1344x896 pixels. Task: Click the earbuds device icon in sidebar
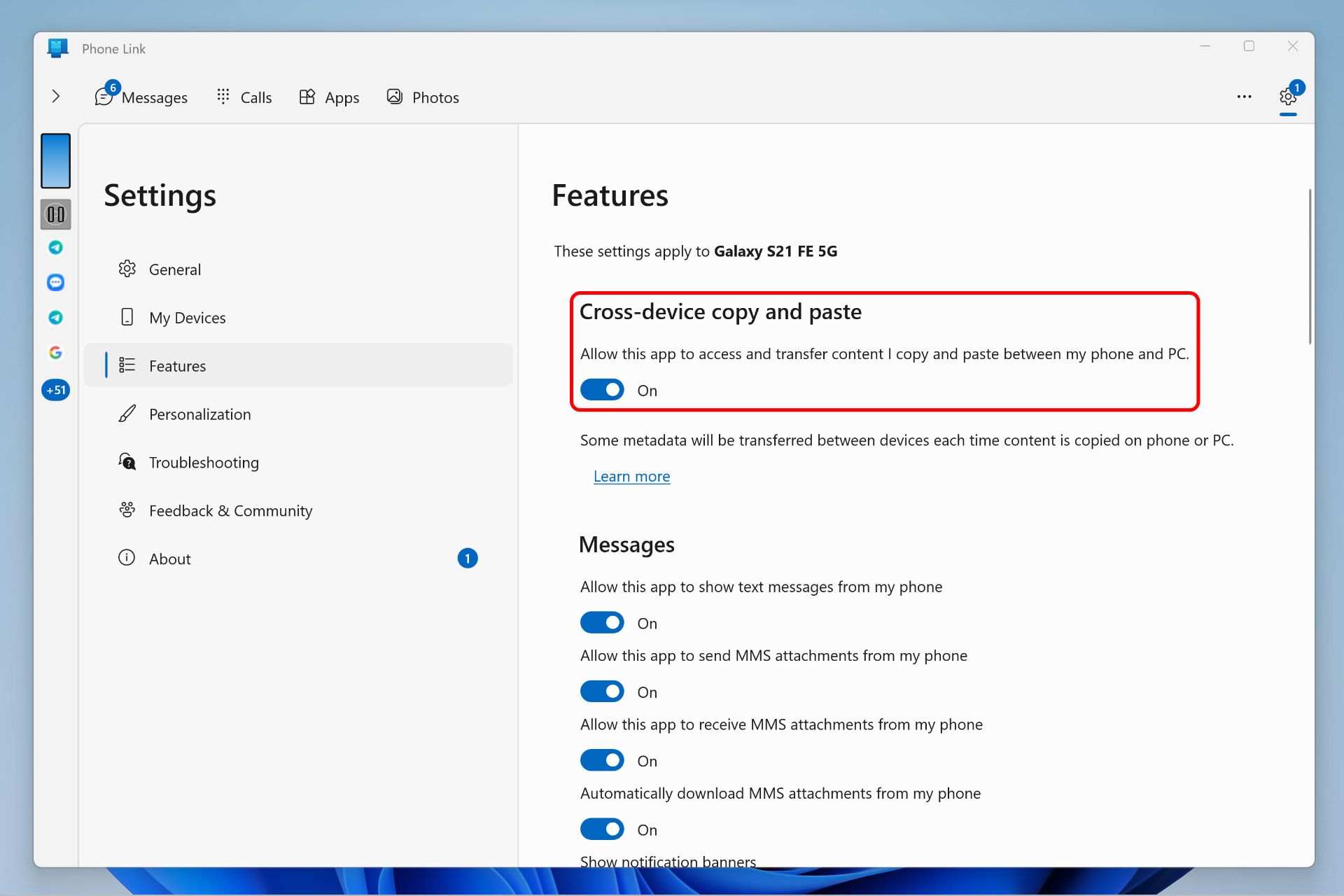55,214
